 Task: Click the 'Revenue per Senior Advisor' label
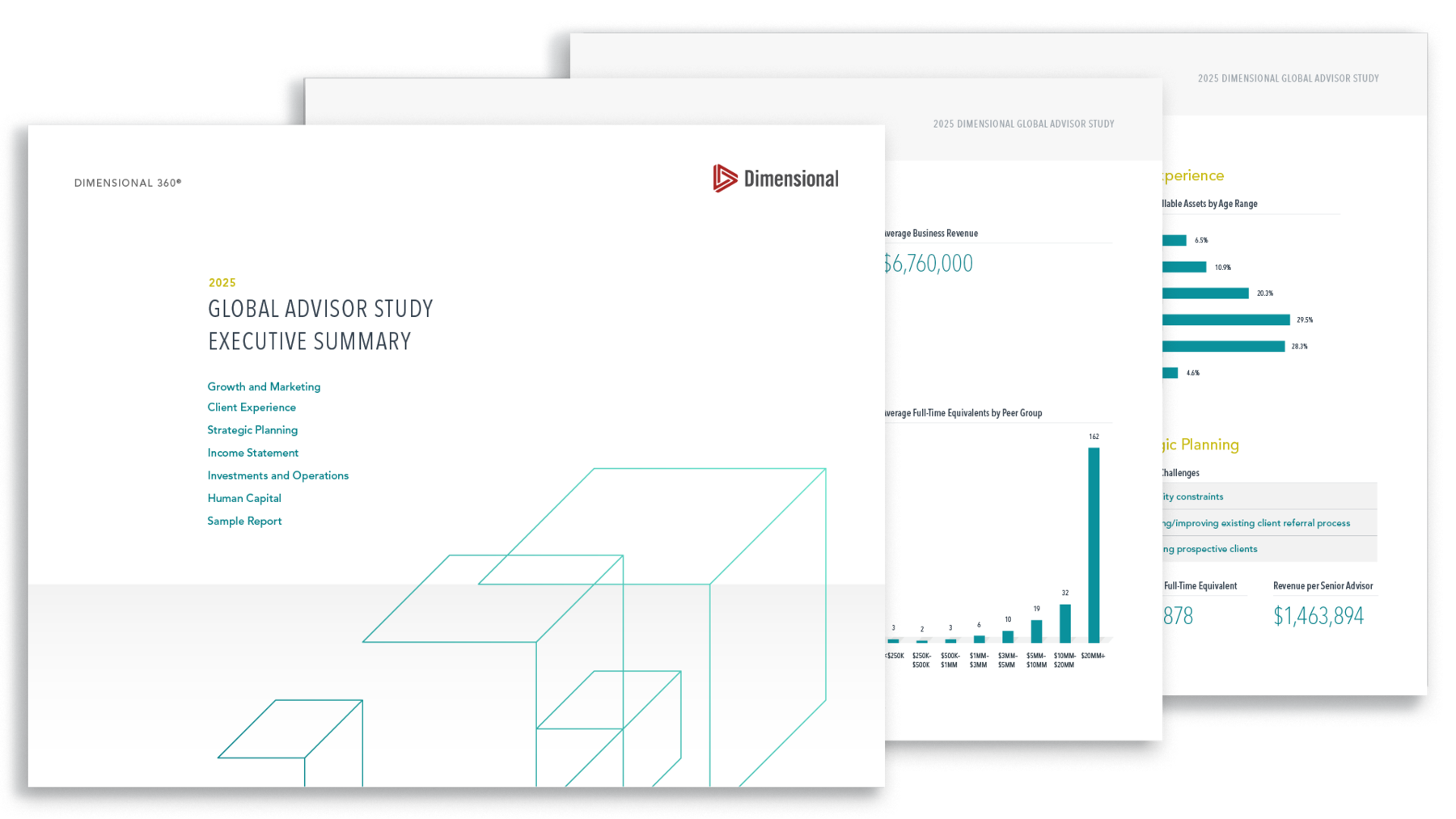pyautogui.click(x=1323, y=586)
